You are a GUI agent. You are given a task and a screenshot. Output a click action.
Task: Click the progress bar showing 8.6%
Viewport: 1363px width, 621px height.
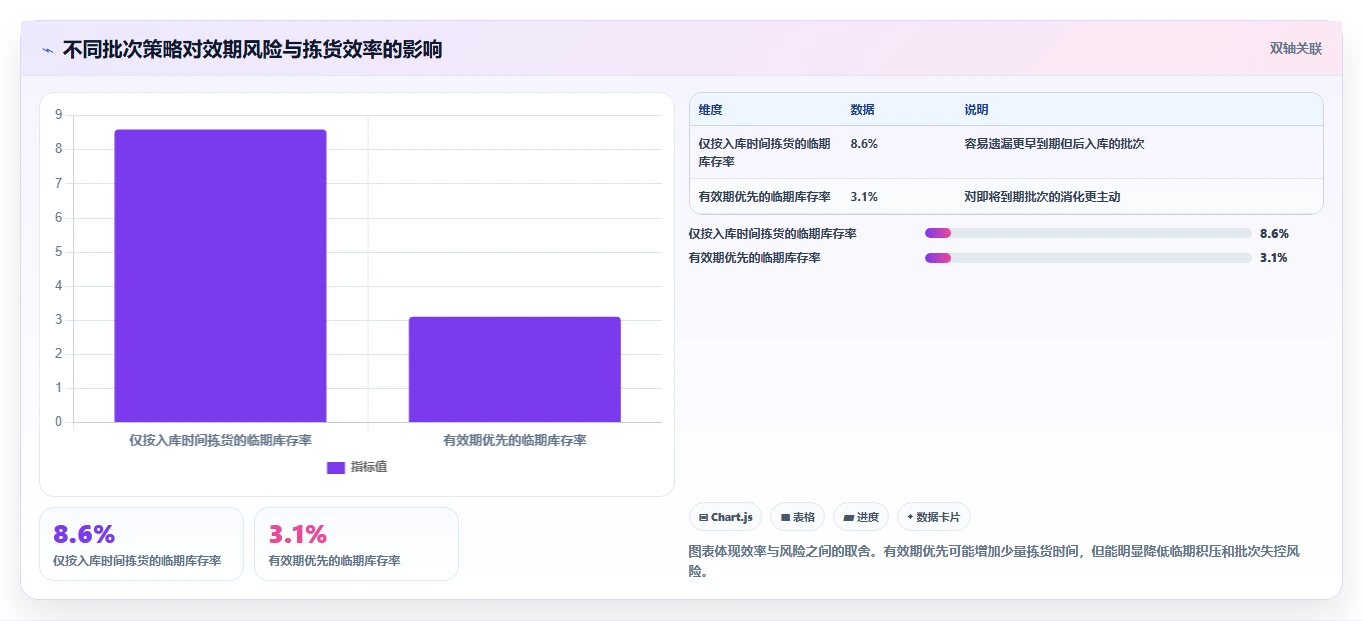(1088, 233)
